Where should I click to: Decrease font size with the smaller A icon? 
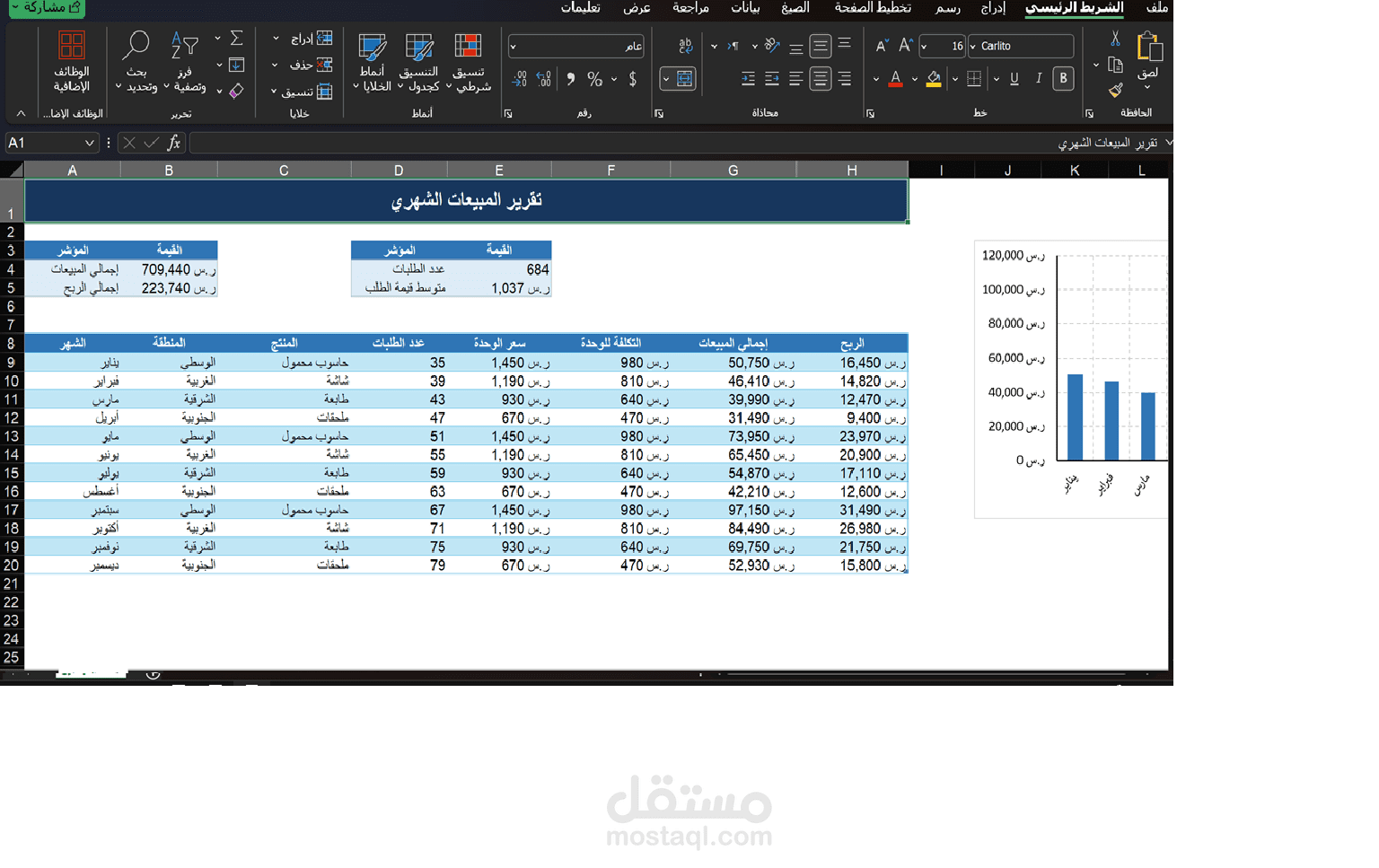coord(882,46)
